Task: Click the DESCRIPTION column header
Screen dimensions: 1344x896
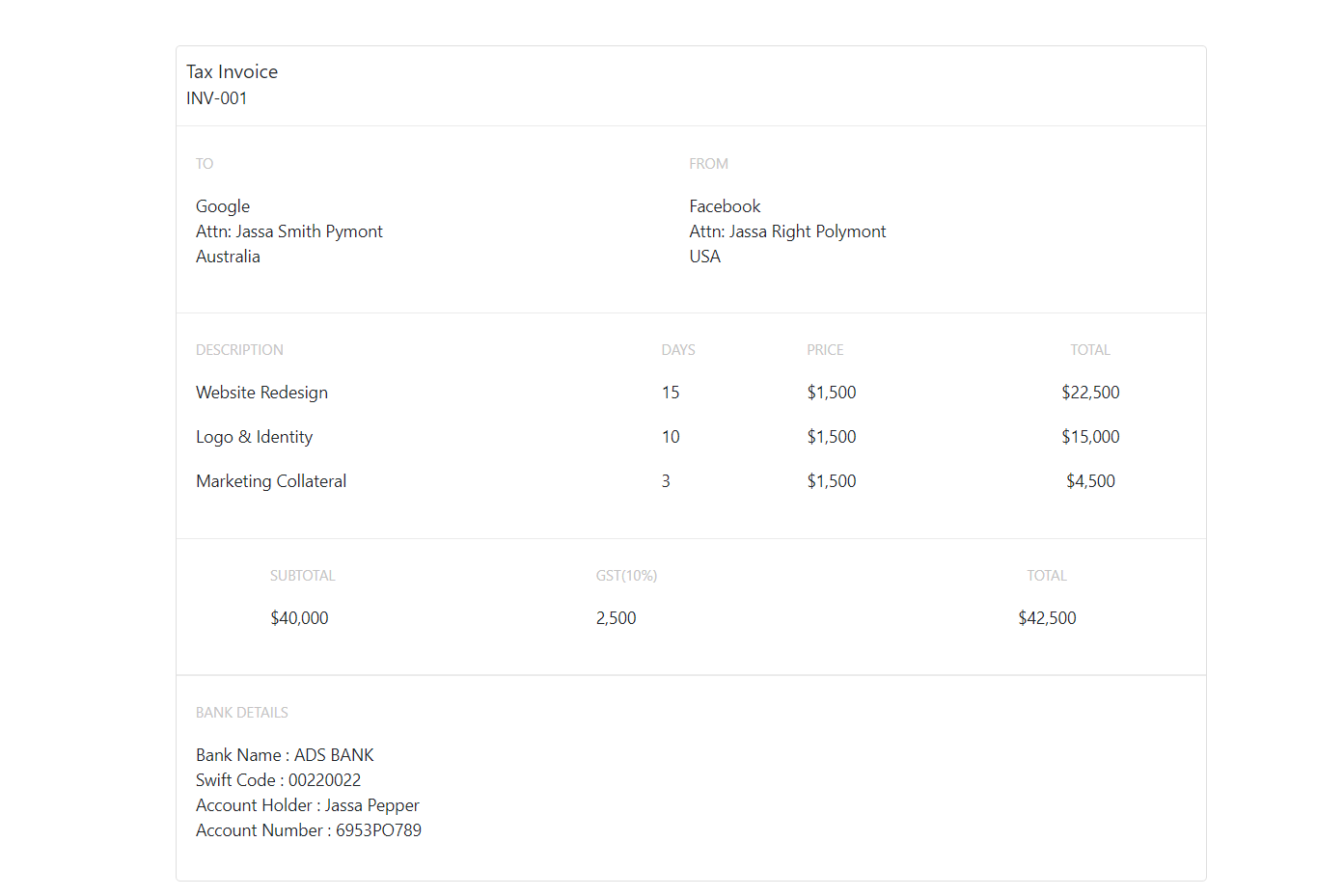Action: (239, 350)
